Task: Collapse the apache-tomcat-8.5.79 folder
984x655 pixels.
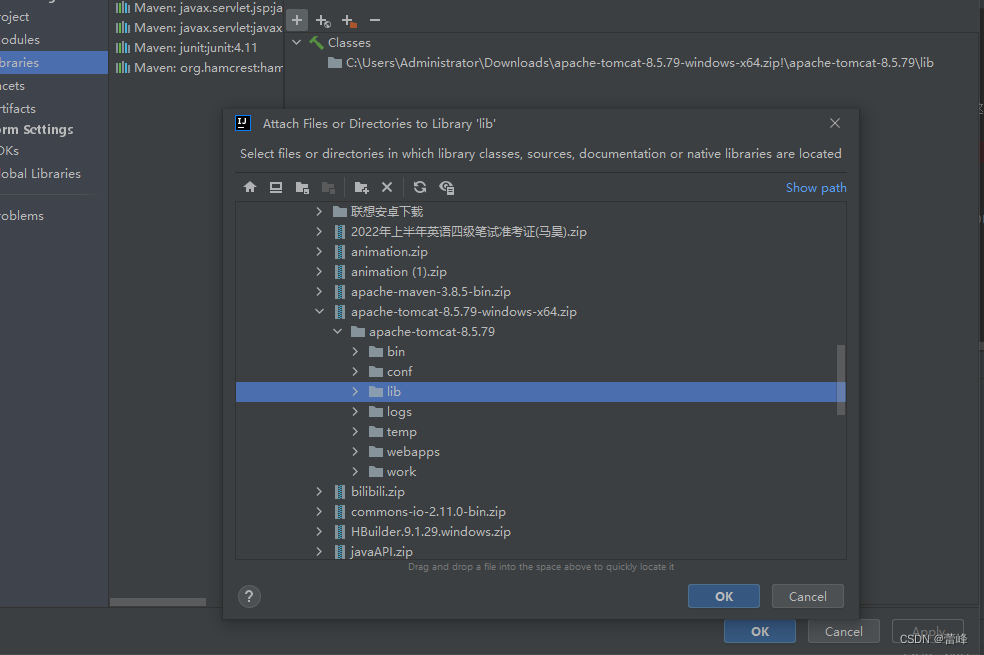Action: point(337,331)
